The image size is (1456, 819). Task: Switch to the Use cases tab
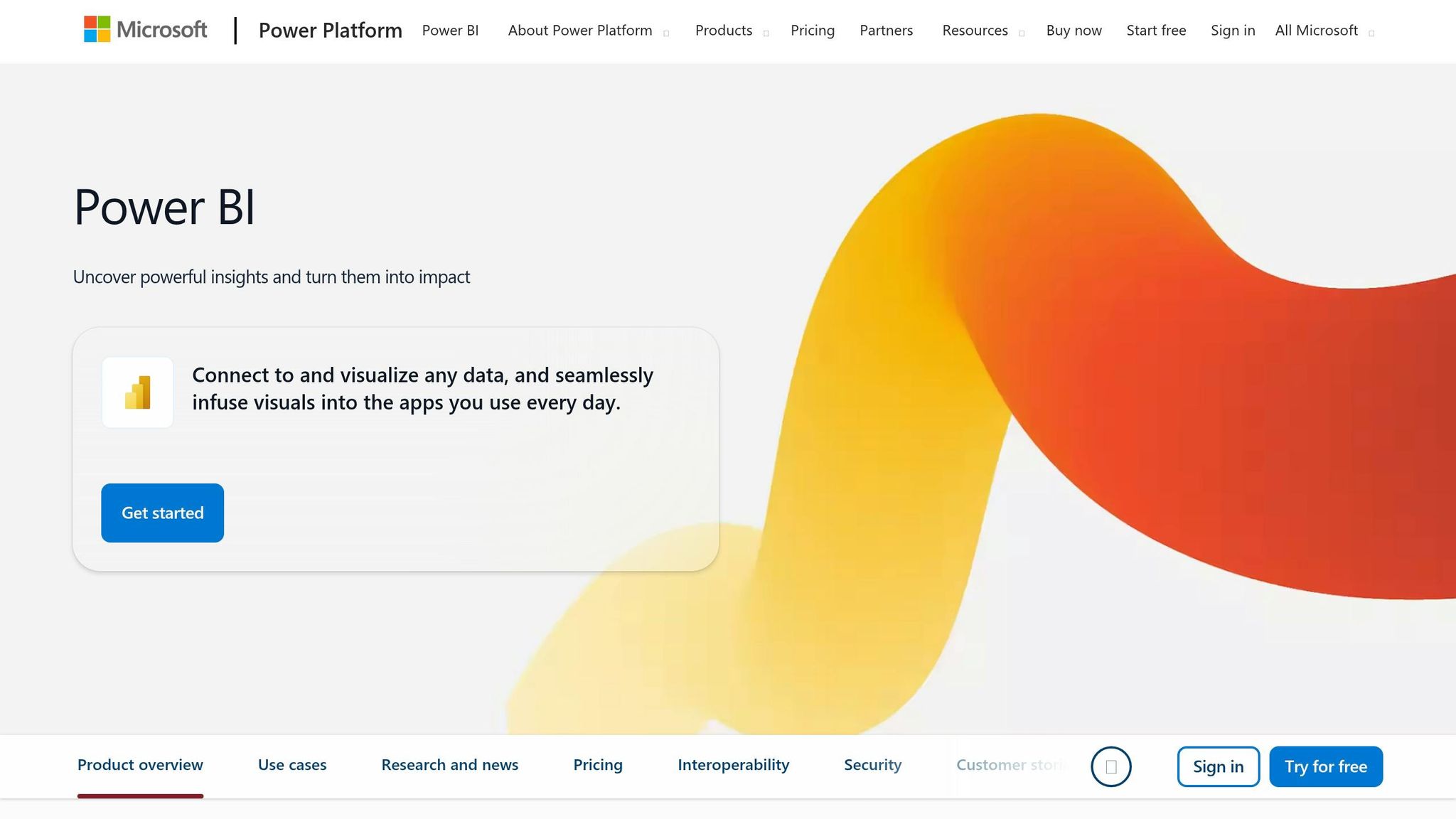[x=292, y=765]
